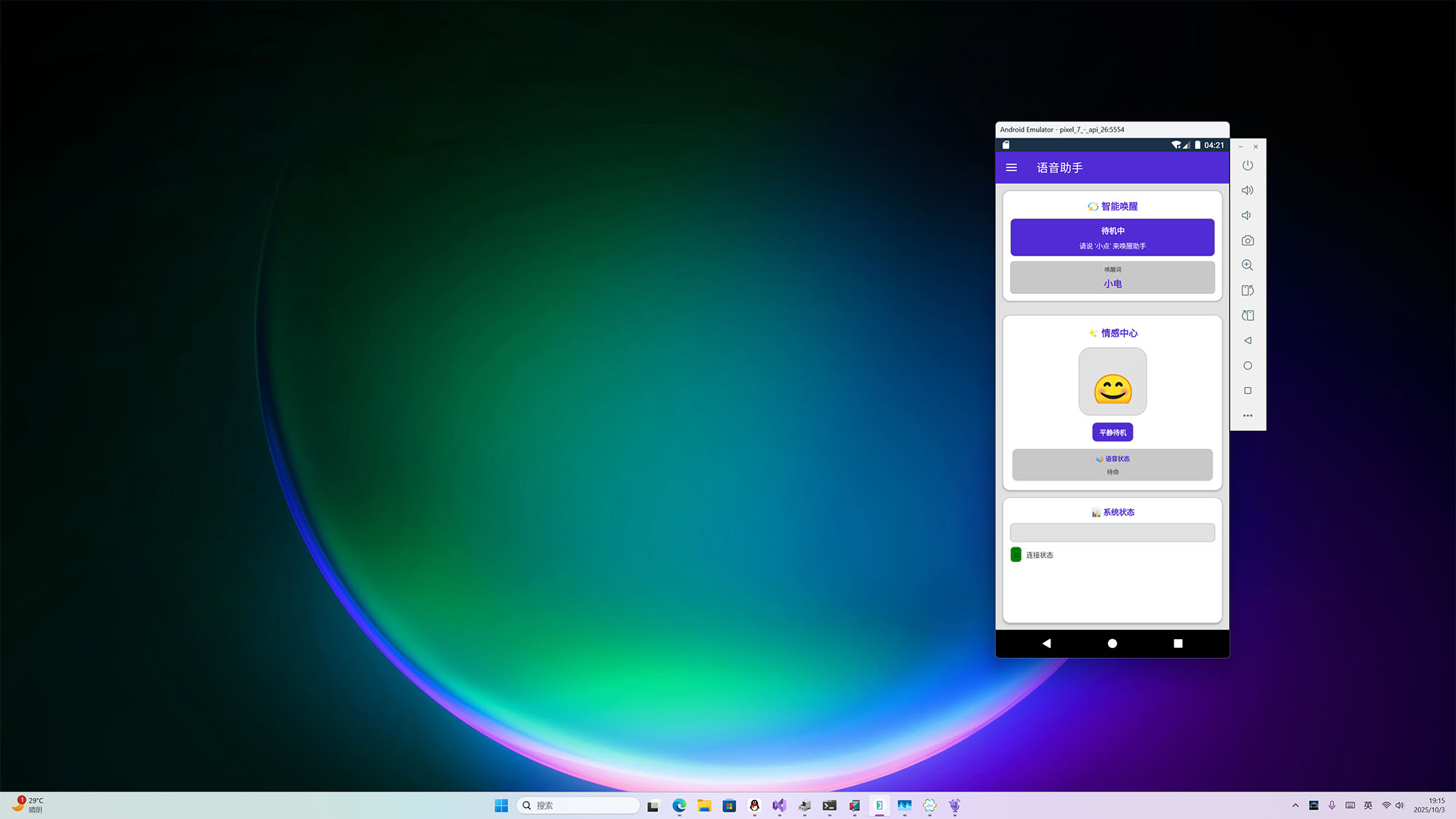1456x819 pixels.
Task: Click the green 连接状态 indicator
Action: pos(1016,555)
